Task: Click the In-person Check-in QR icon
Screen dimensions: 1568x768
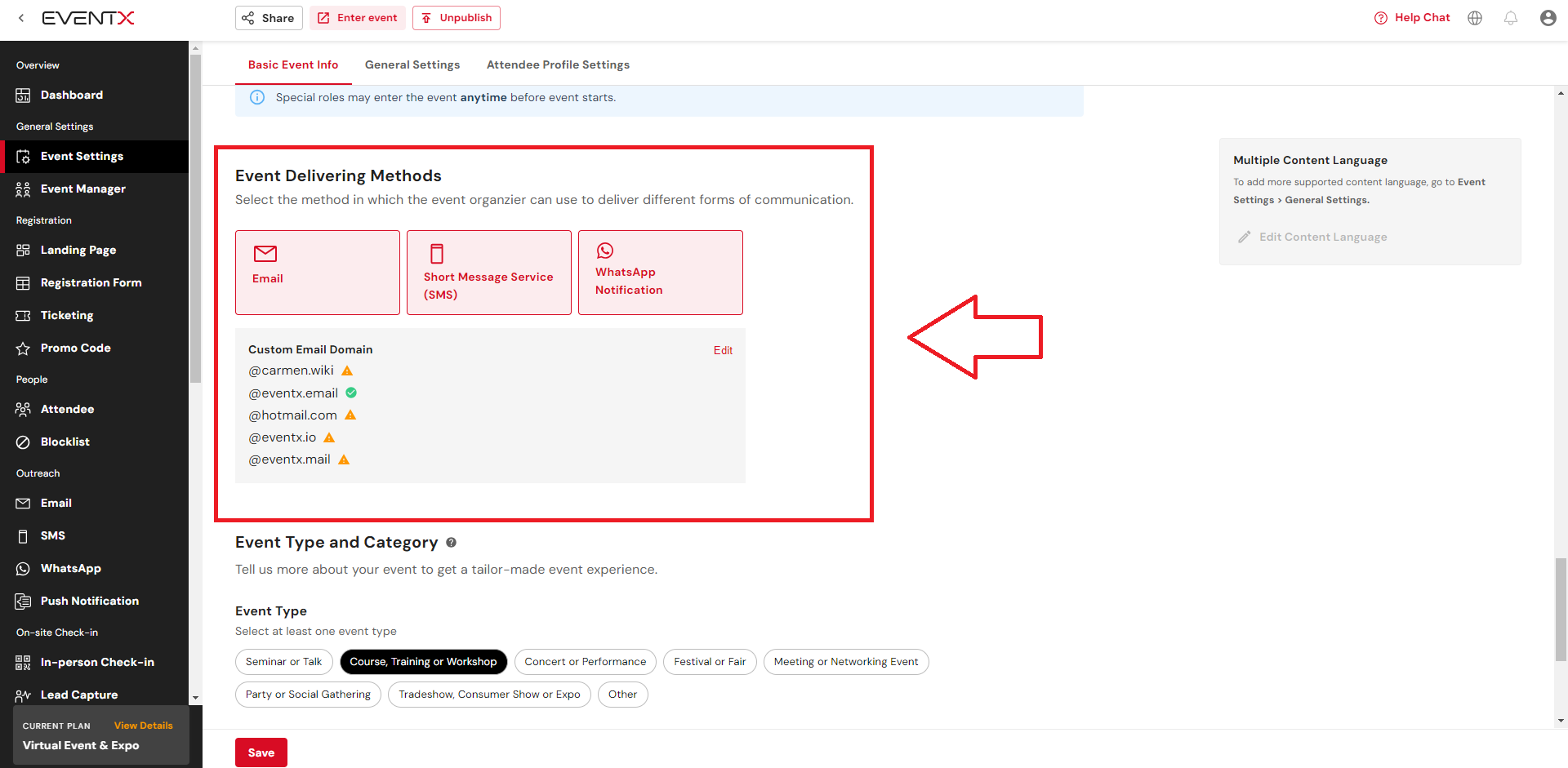Action: pyautogui.click(x=23, y=662)
